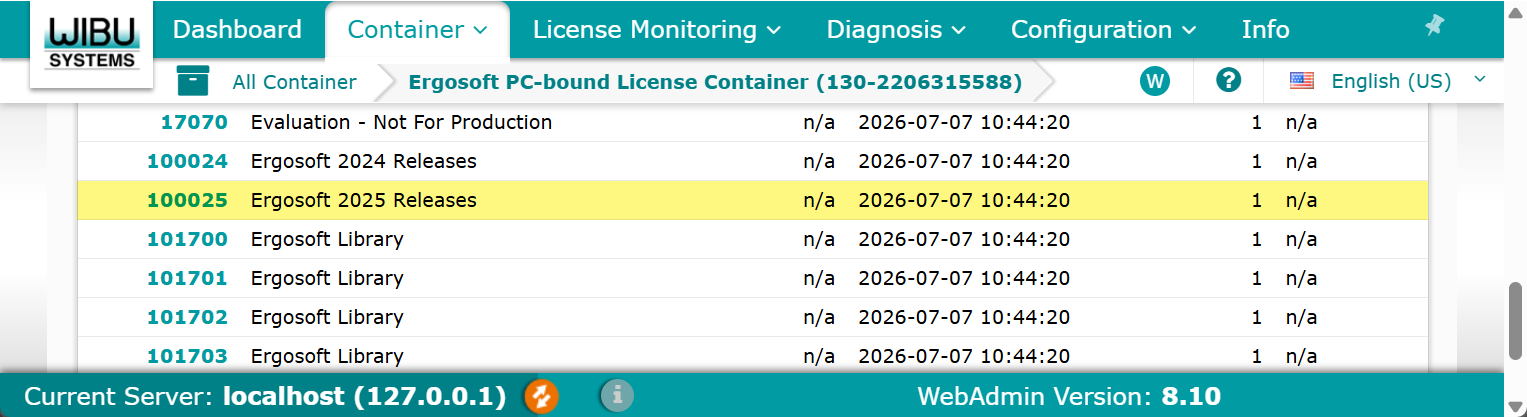The image size is (1527, 417).
Task: Open the gray info circle icon
Action: (617, 396)
